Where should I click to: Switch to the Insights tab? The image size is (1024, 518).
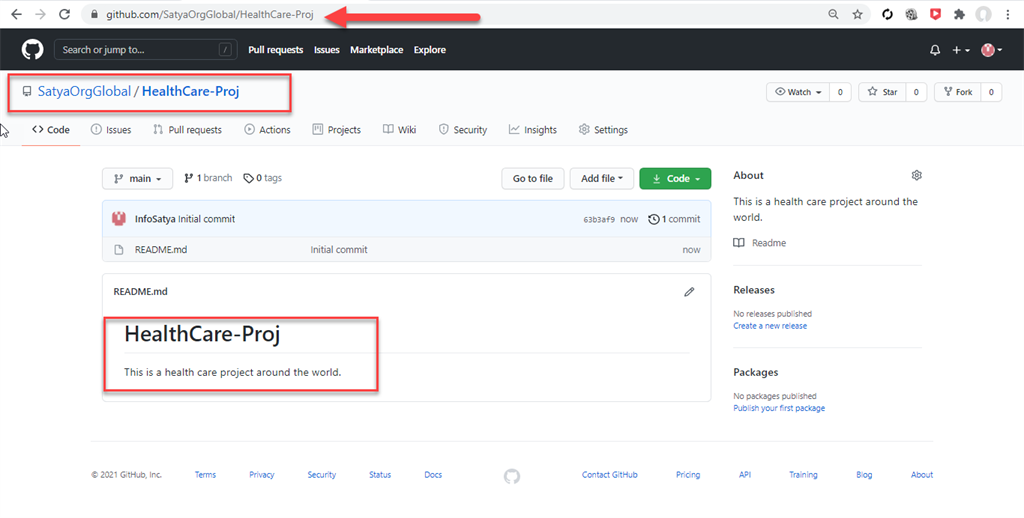pyautogui.click(x=533, y=129)
